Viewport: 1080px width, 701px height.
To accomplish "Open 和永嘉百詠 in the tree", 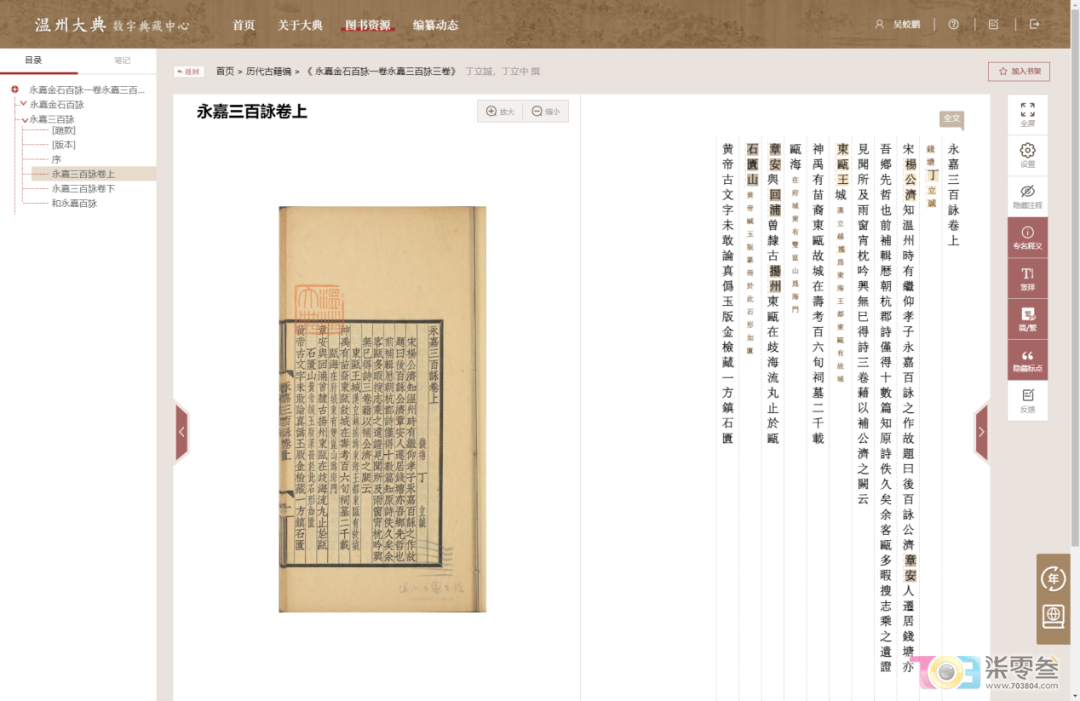I will pyautogui.click(x=74, y=203).
